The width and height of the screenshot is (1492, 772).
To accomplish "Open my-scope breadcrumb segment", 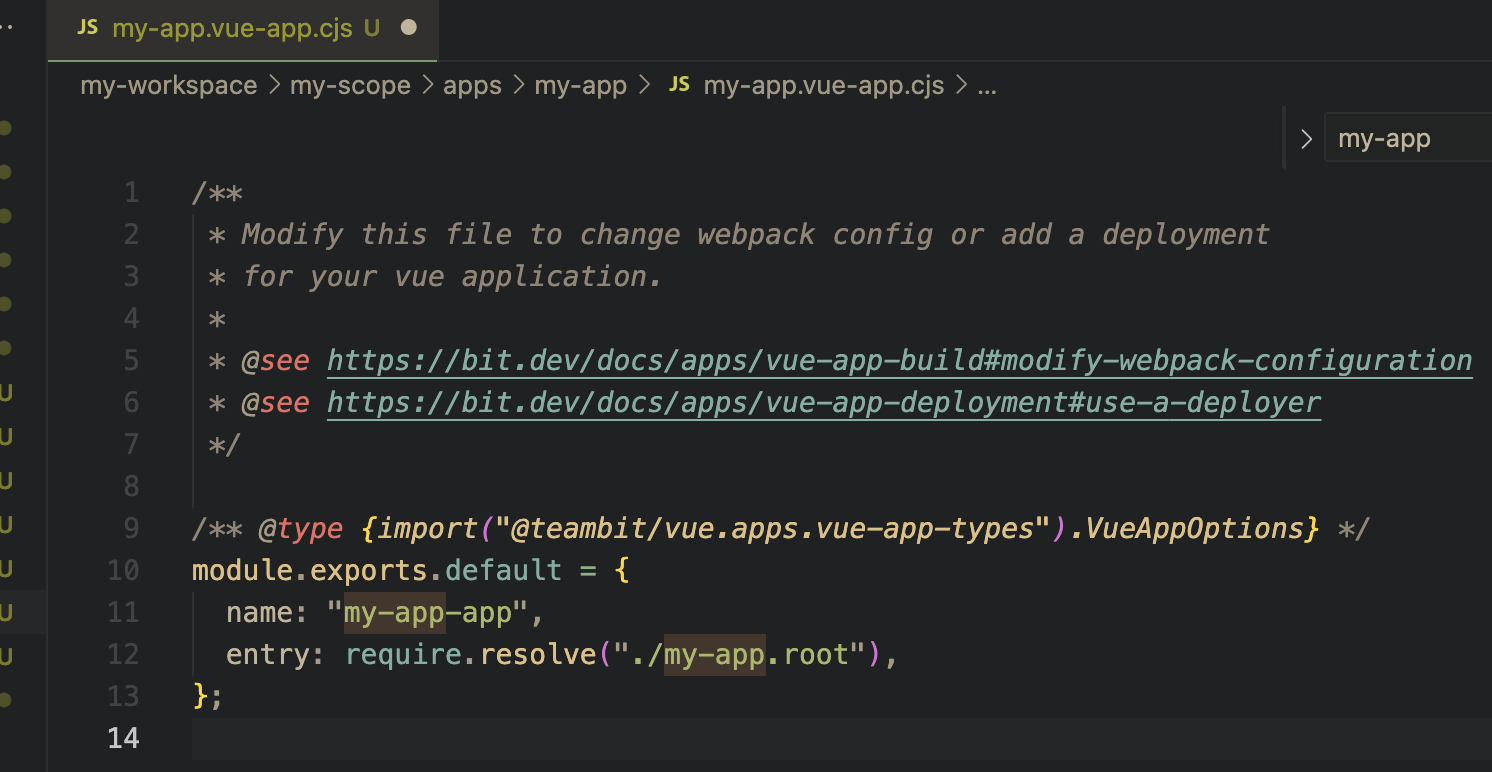I will click(x=350, y=85).
